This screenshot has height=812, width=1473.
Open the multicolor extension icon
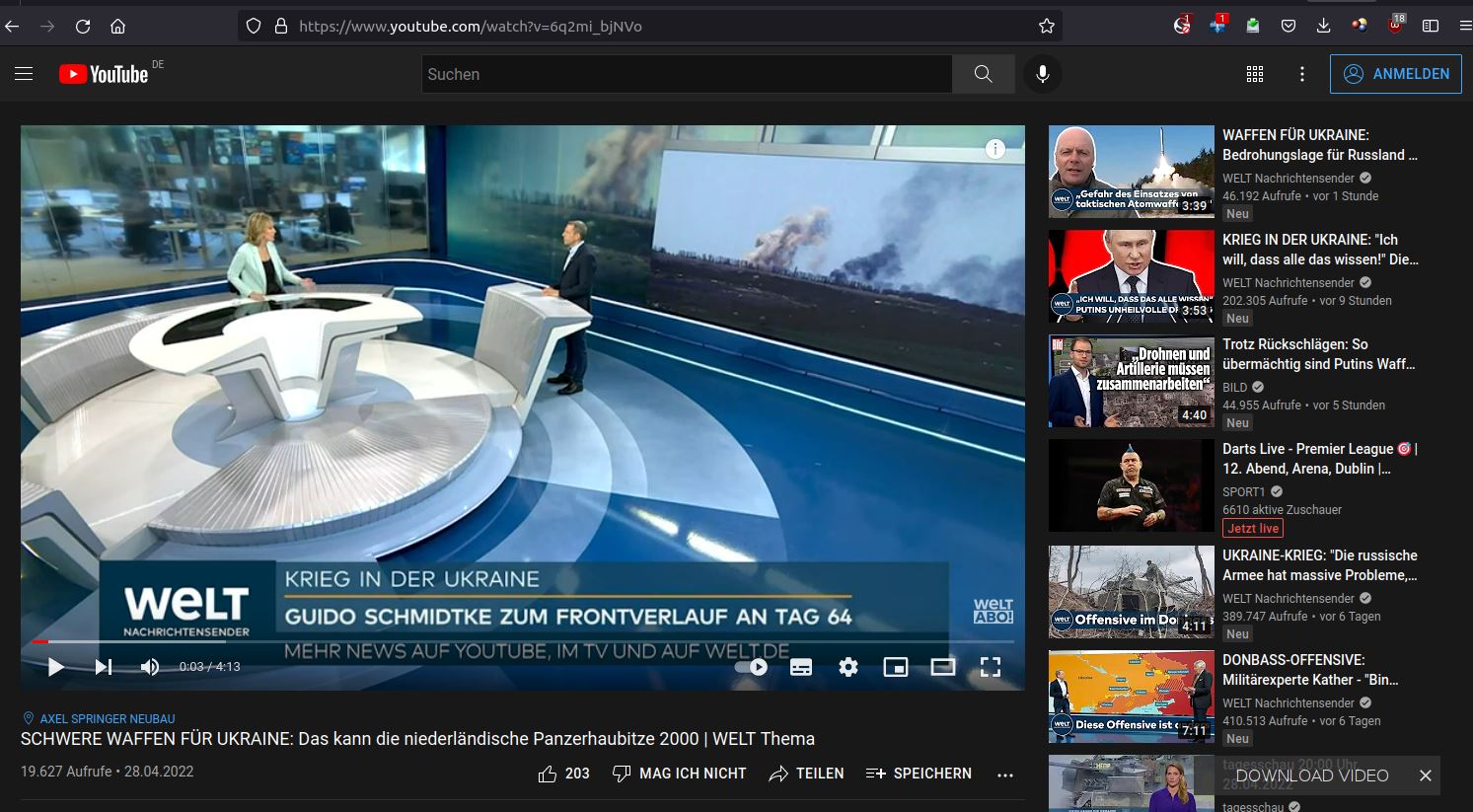(x=1360, y=26)
